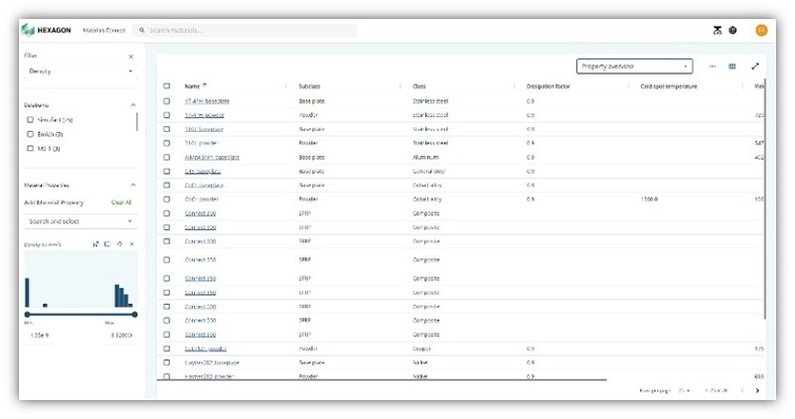The image size is (795, 419).
Task: Select checkbox for 316L powder row
Action: [167, 143]
